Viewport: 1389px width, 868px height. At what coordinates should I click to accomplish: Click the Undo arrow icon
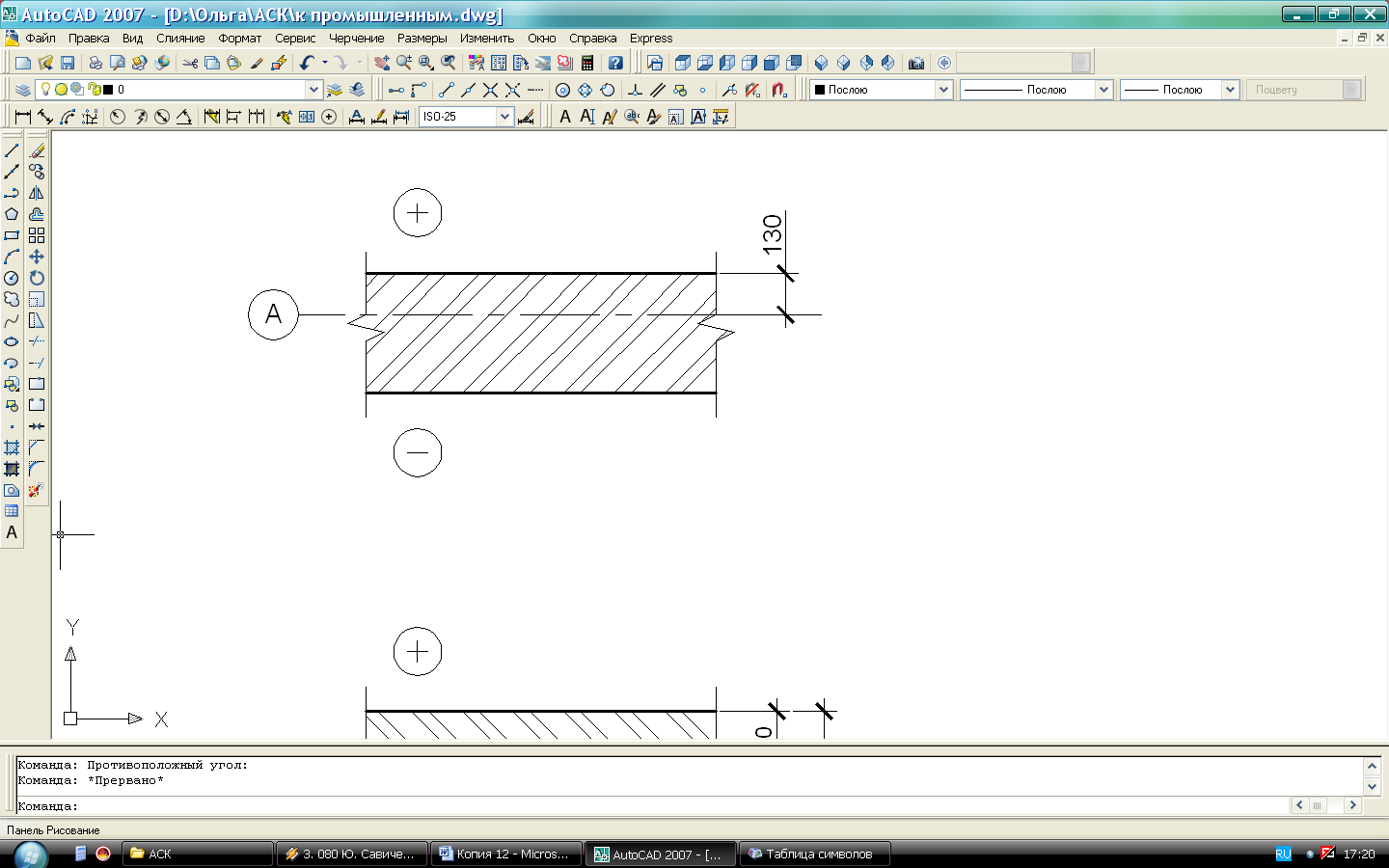tap(307, 63)
